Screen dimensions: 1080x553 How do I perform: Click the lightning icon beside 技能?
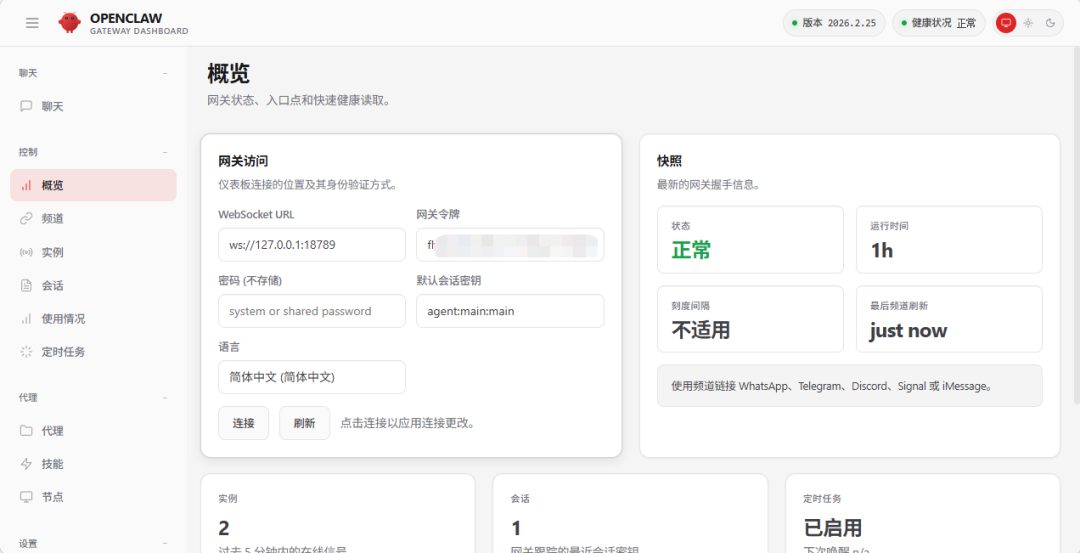click(x=26, y=463)
